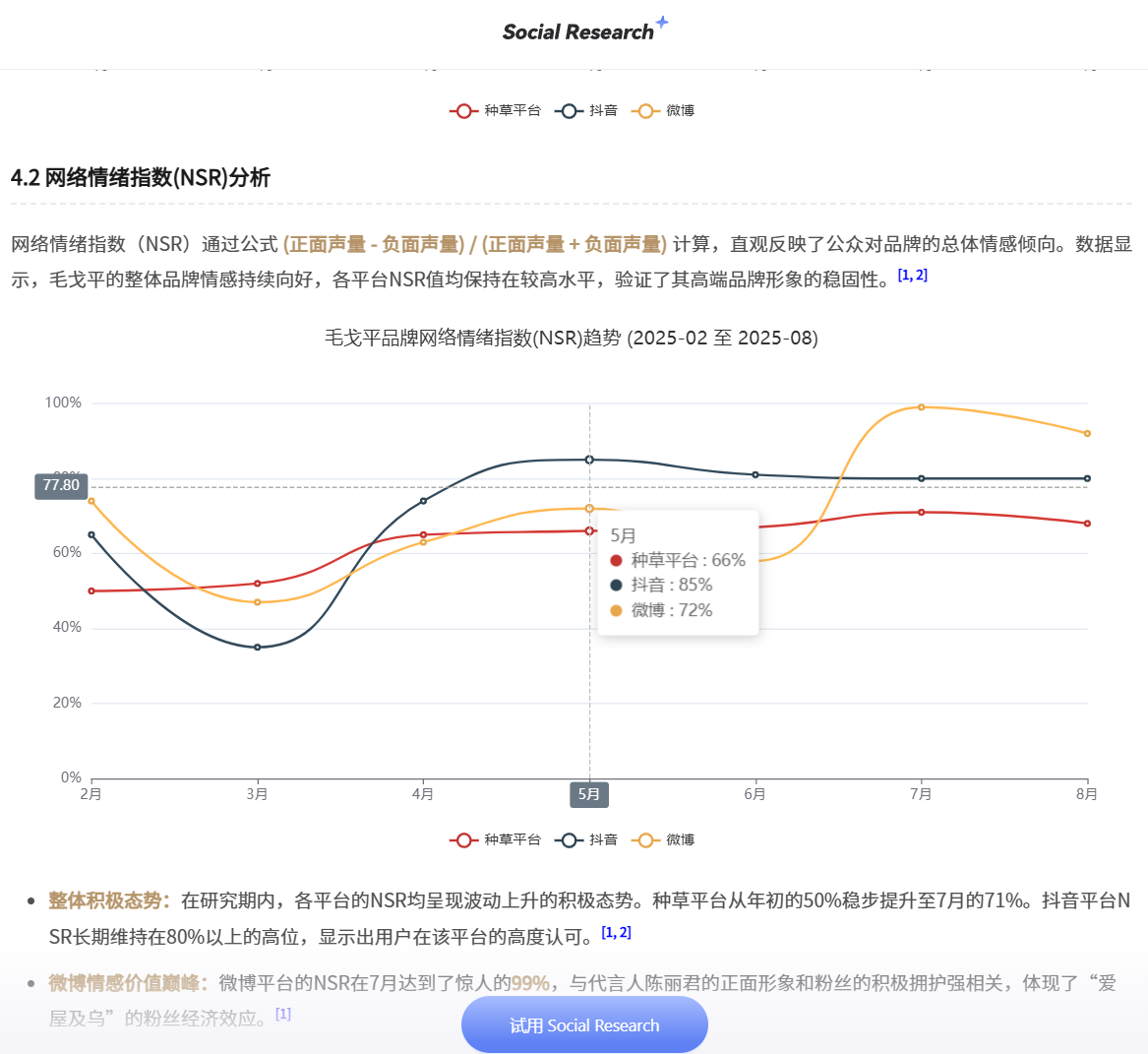
Task: Click 微博 data point at 3月
Action: [x=257, y=603]
